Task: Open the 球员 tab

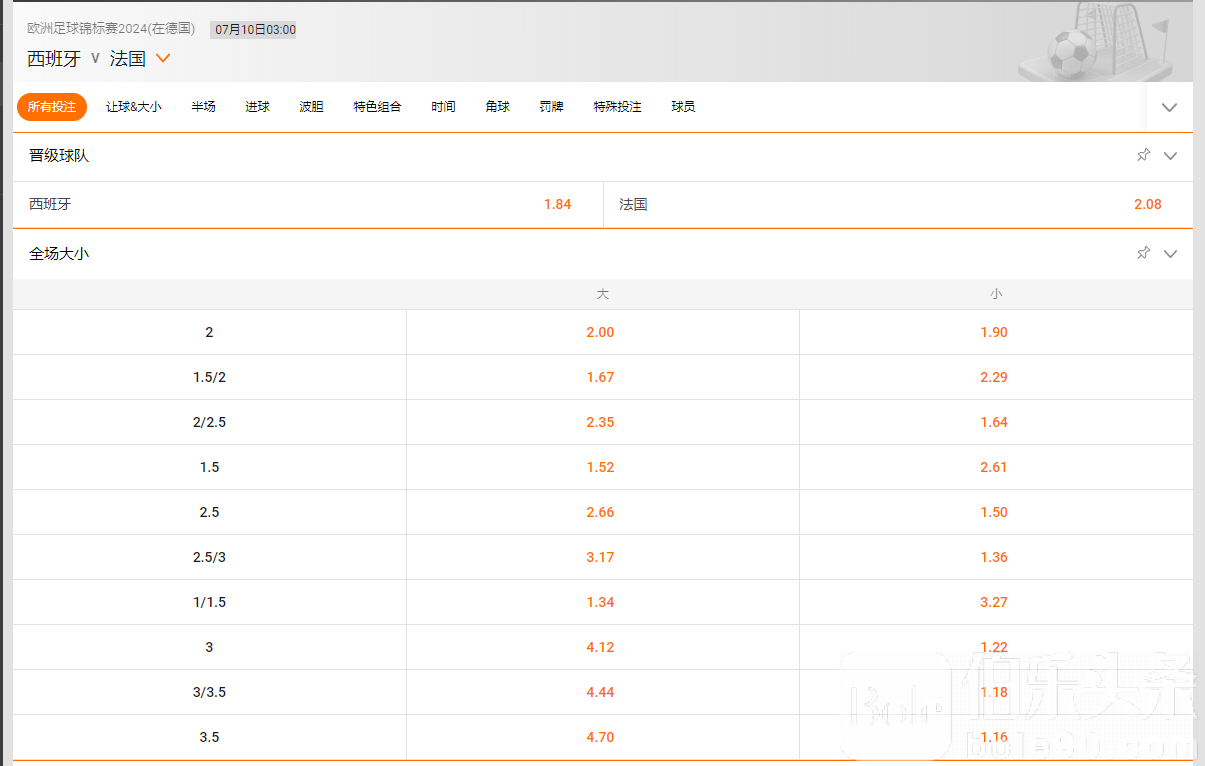Action: [x=683, y=107]
